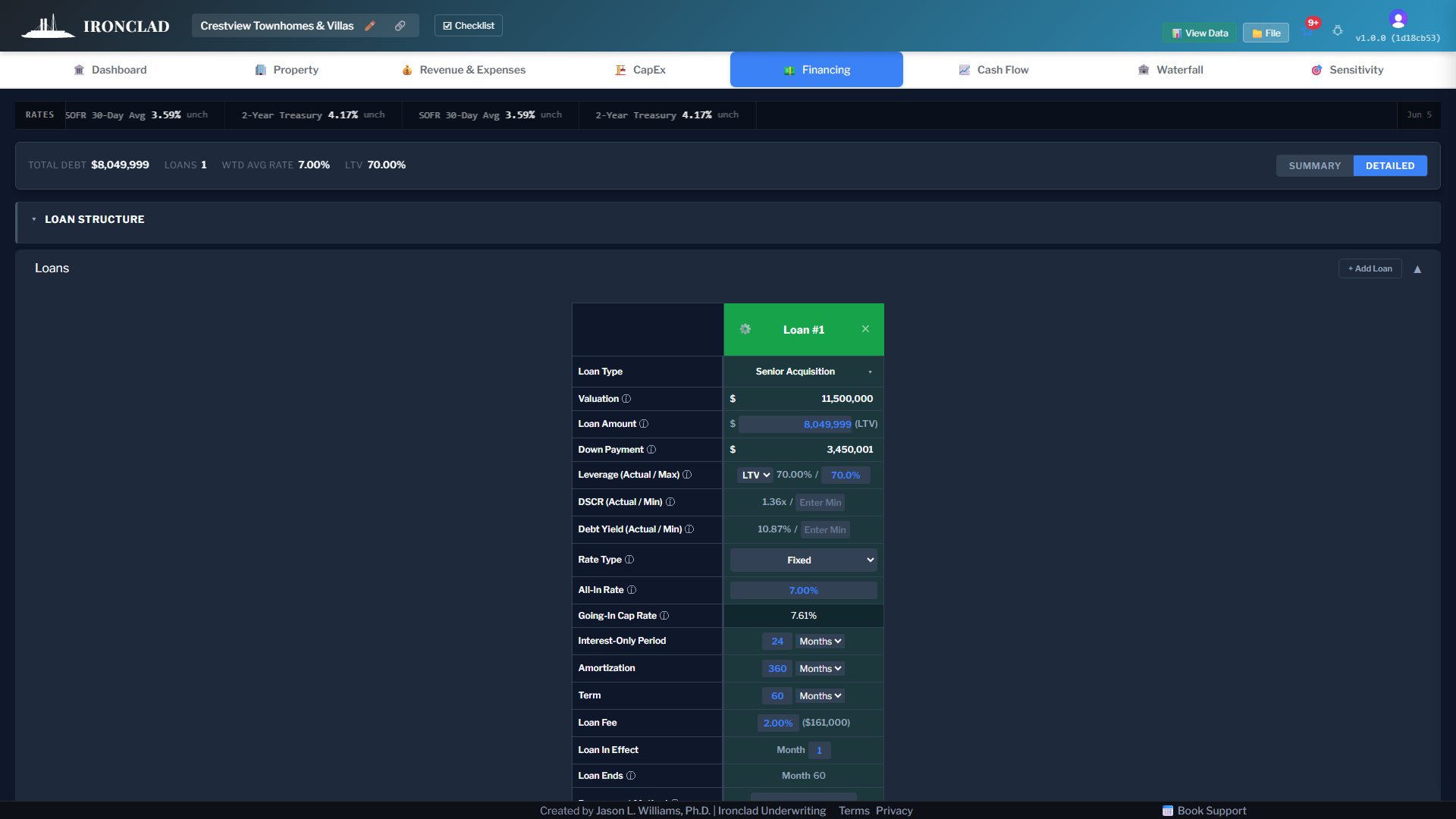1456x819 pixels.
Task: Show info for DSCR (Actual / Min)
Action: point(670,502)
